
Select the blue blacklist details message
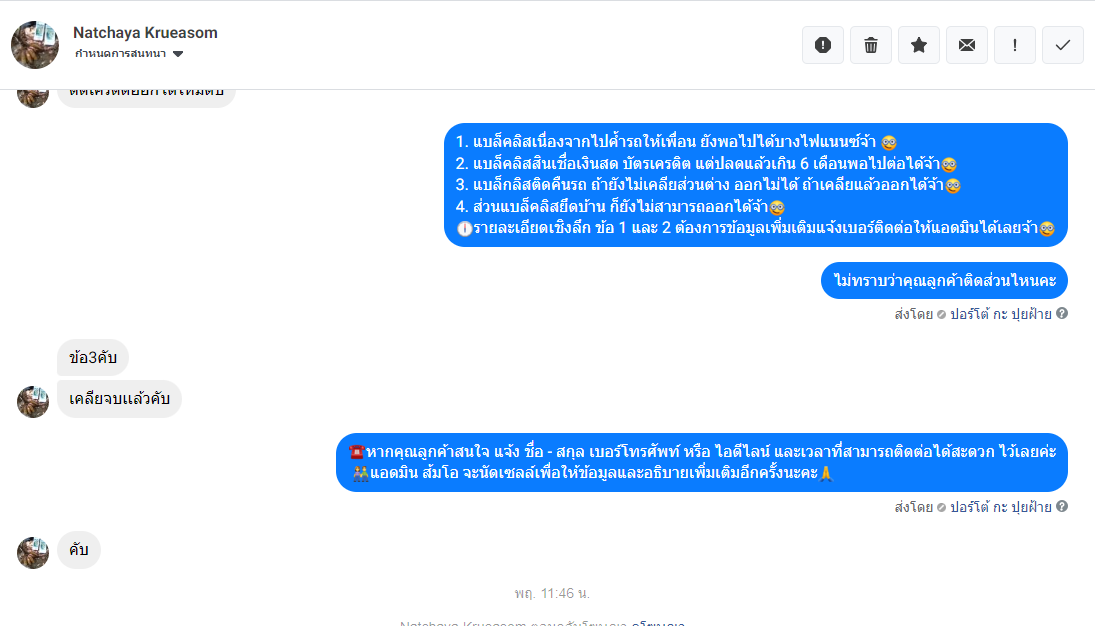click(x=756, y=185)
